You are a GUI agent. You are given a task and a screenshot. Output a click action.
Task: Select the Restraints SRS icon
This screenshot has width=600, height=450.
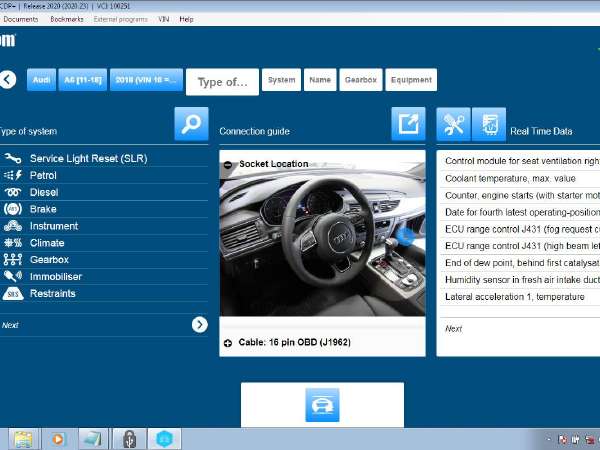[x=13, y=294]
